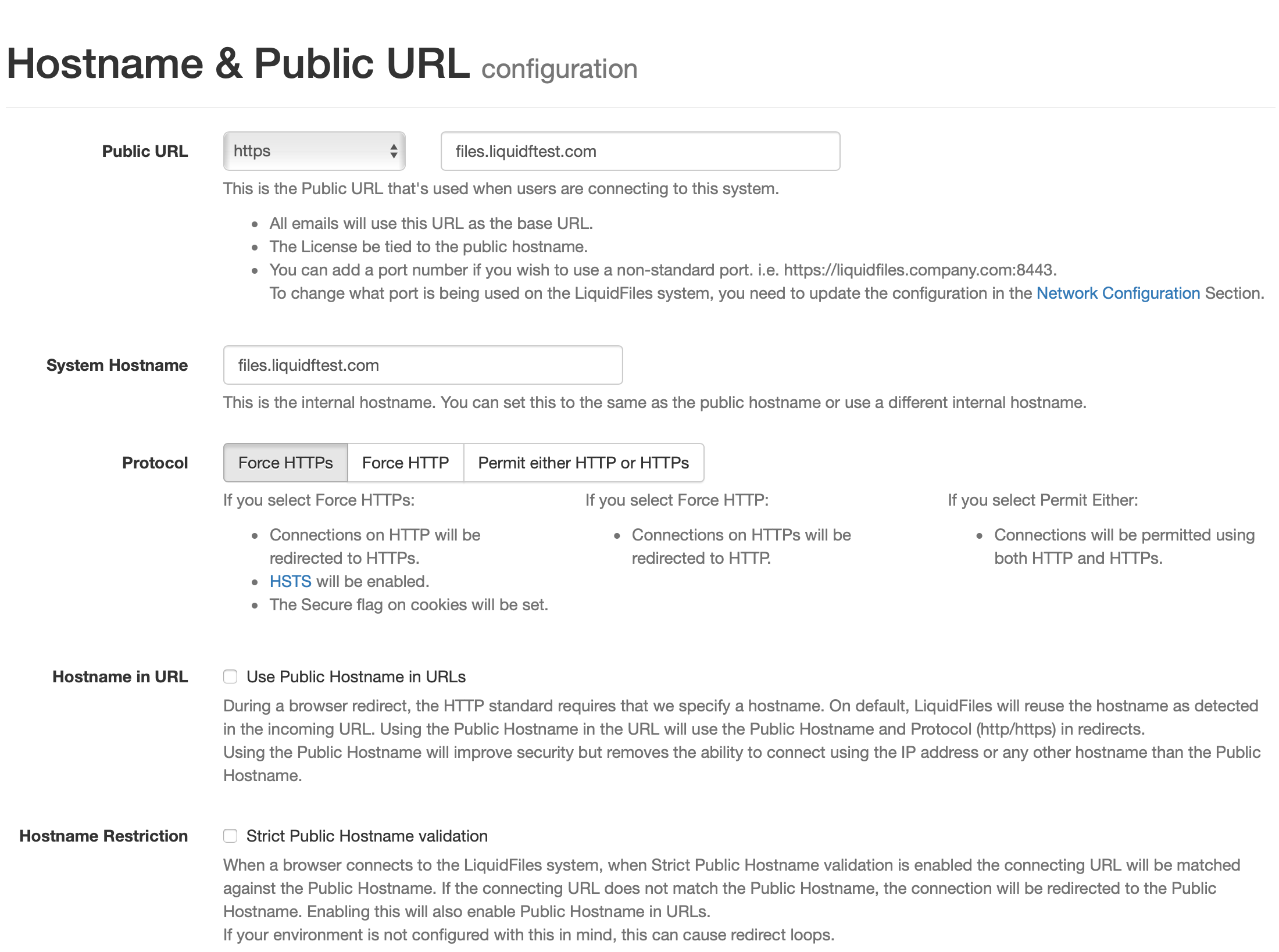
Task: Click the Hostname Restriction section label
Action: pyautogui.click(x=103, y=835)
